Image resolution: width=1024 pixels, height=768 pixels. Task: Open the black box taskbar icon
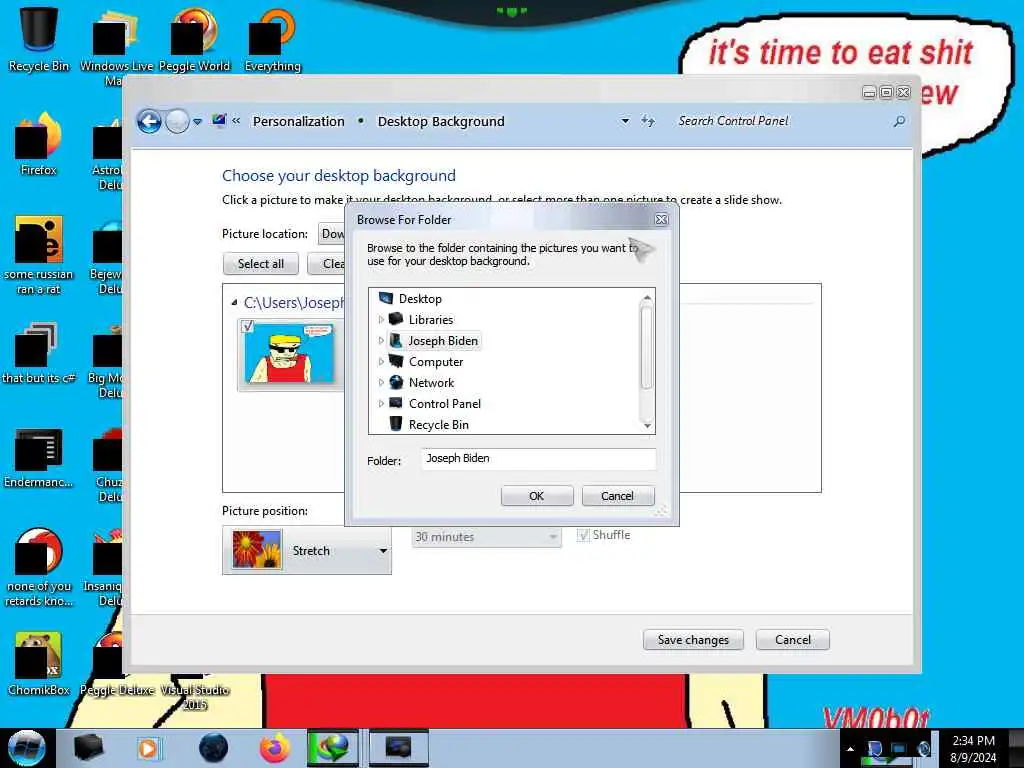click(88, 748)
